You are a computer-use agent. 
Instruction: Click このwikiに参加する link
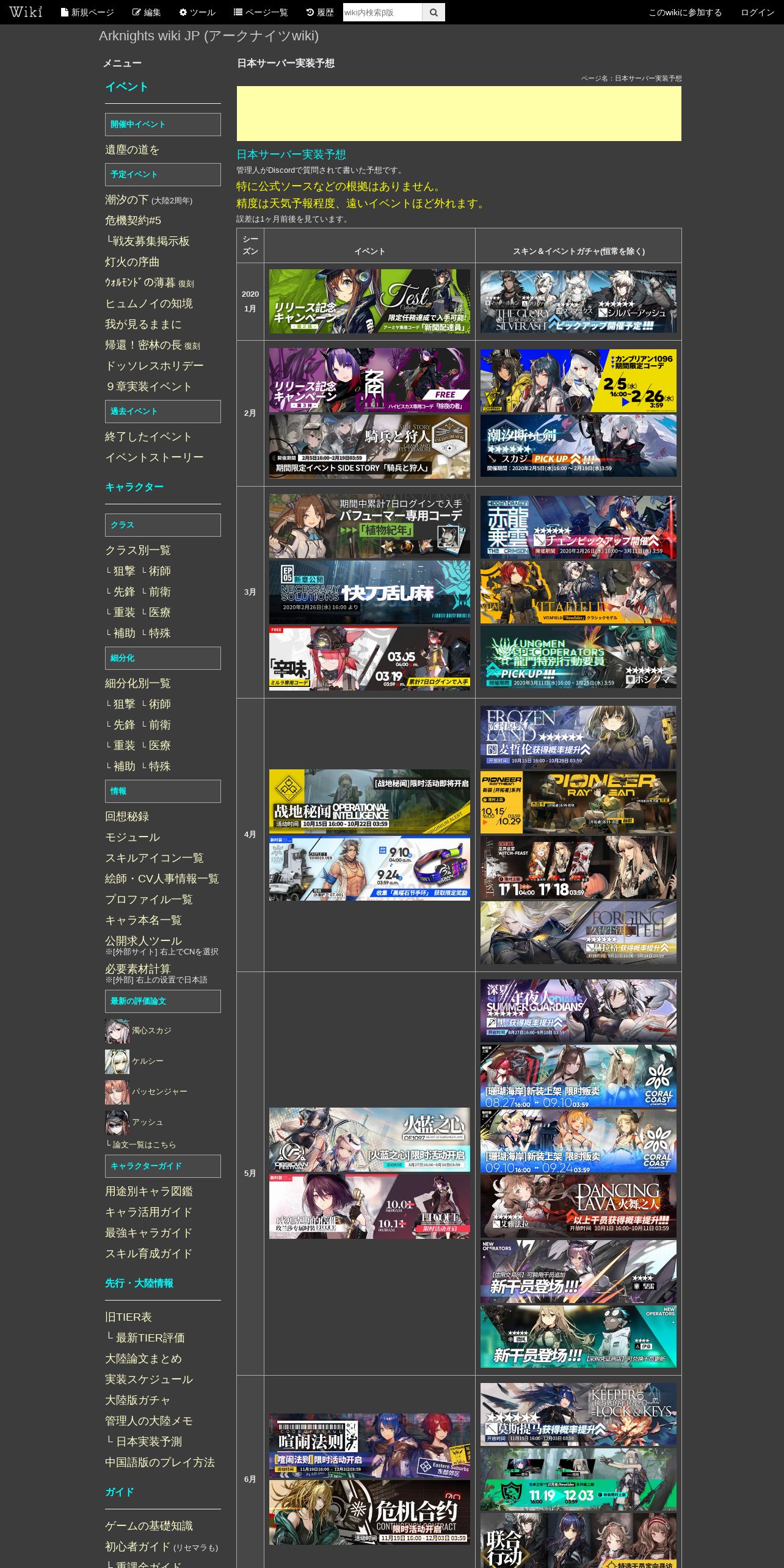click(x=684, y=12)
